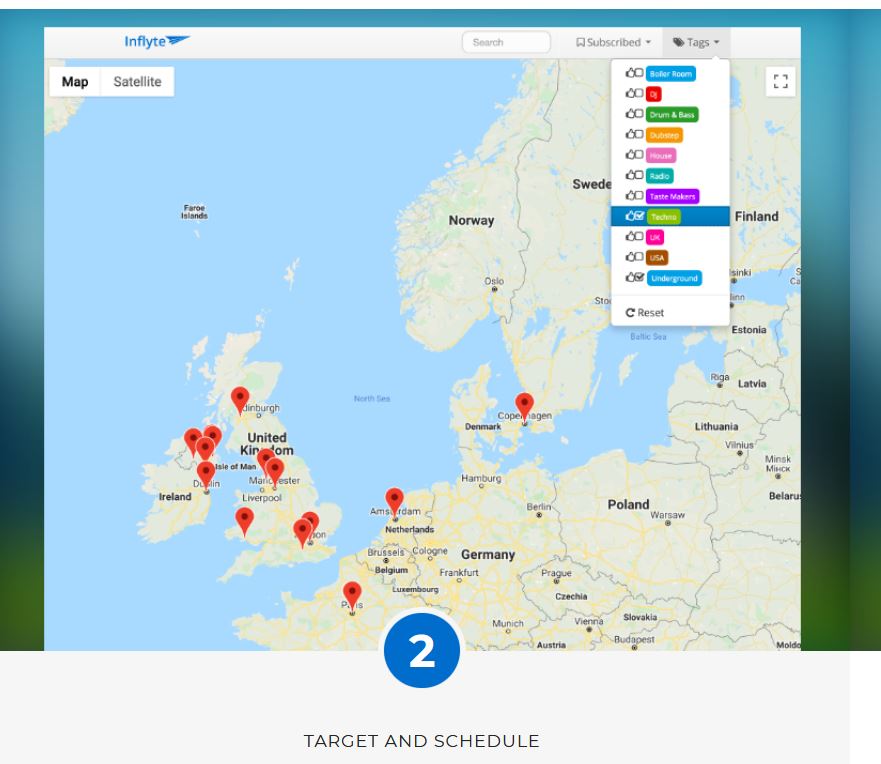Choose the Boiler Room tag label

coord(670,74)
